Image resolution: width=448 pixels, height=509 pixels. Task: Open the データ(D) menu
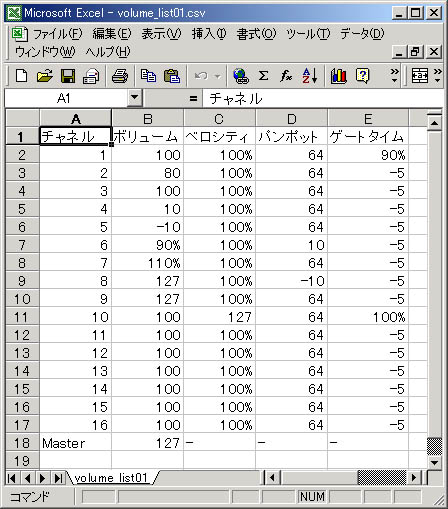click(362, 34)
